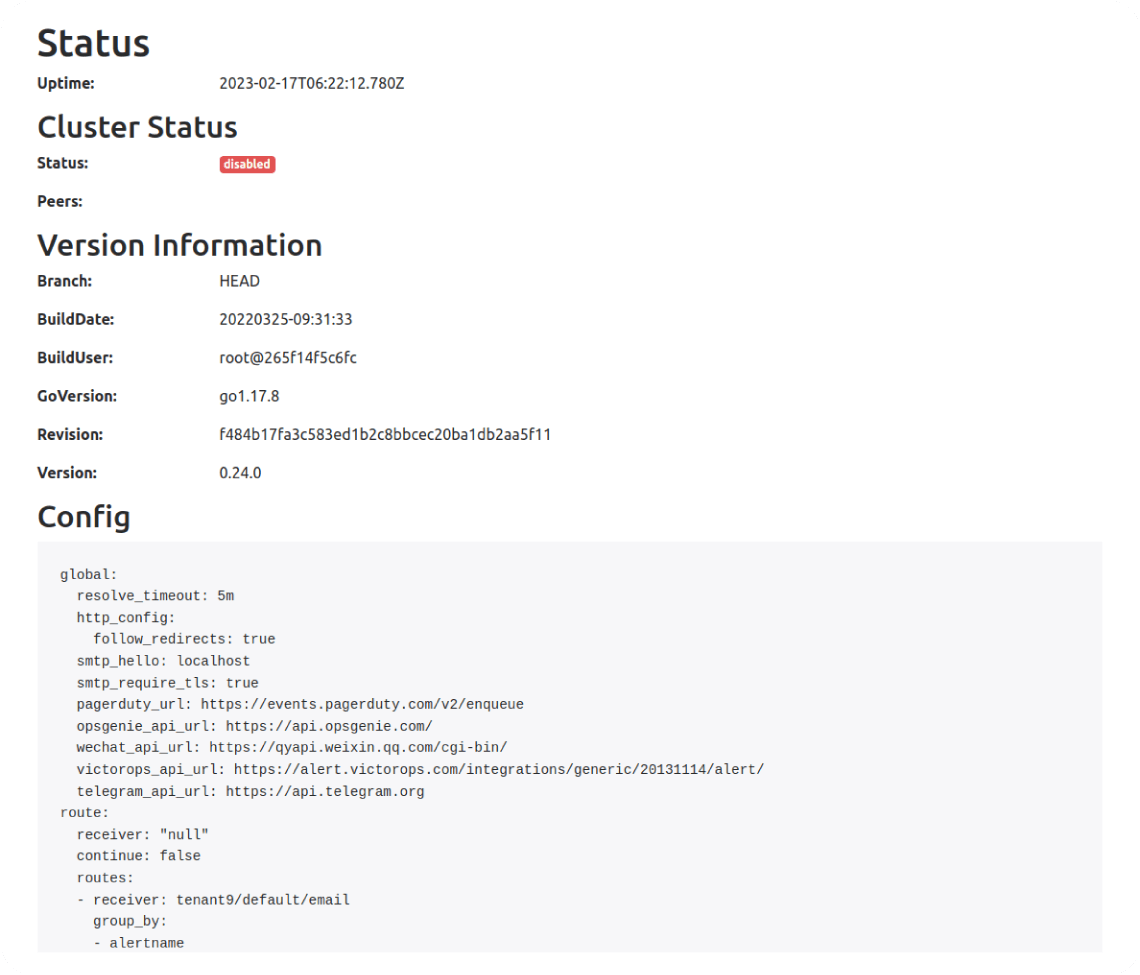The width and height of the screenshot is (1140, 975).
Task: Click the Peers label
Action: coord(60,202)
